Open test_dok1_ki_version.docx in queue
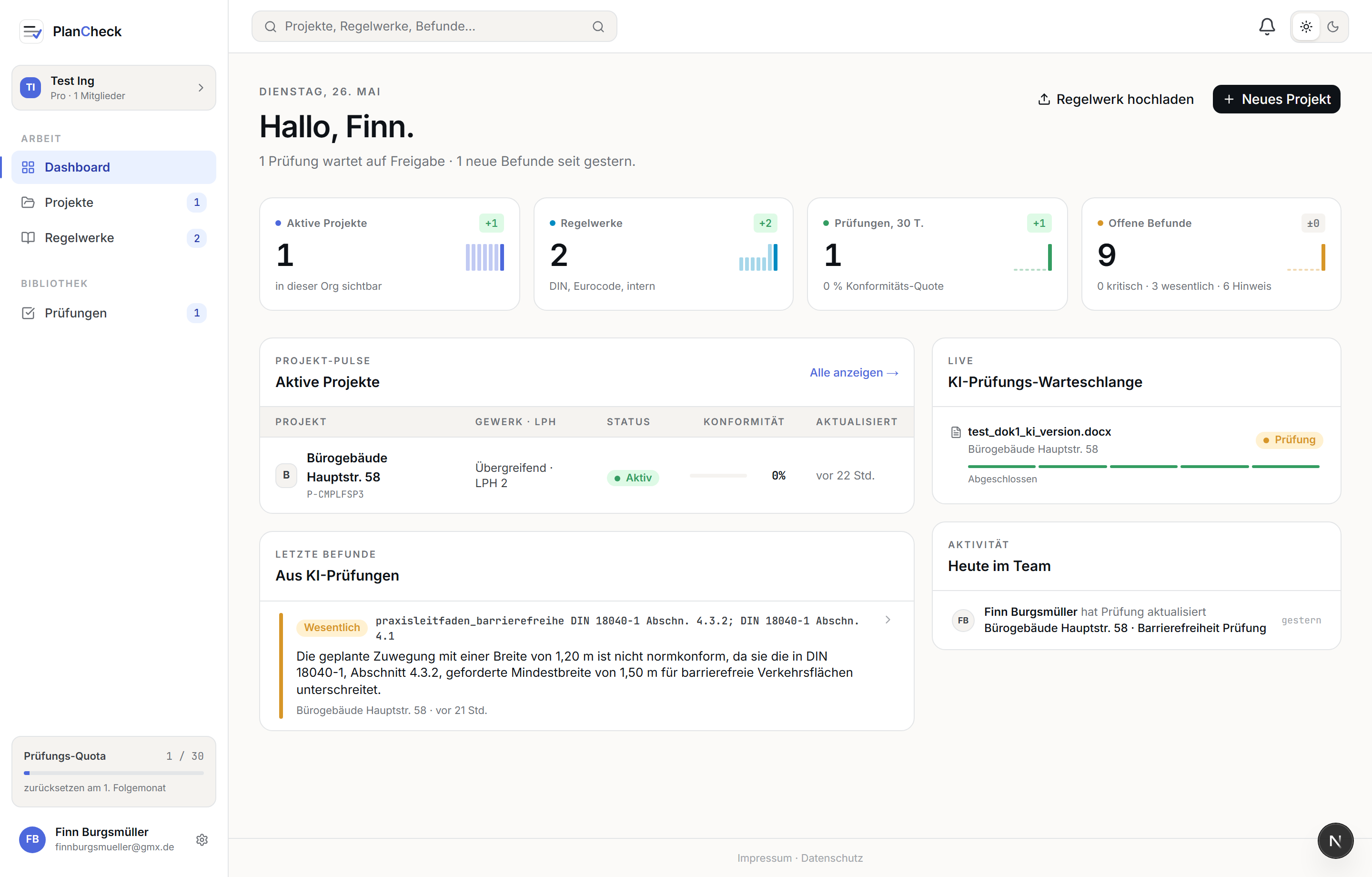This screenshot has height=877, width=1372. click(x=1136, y=455)
